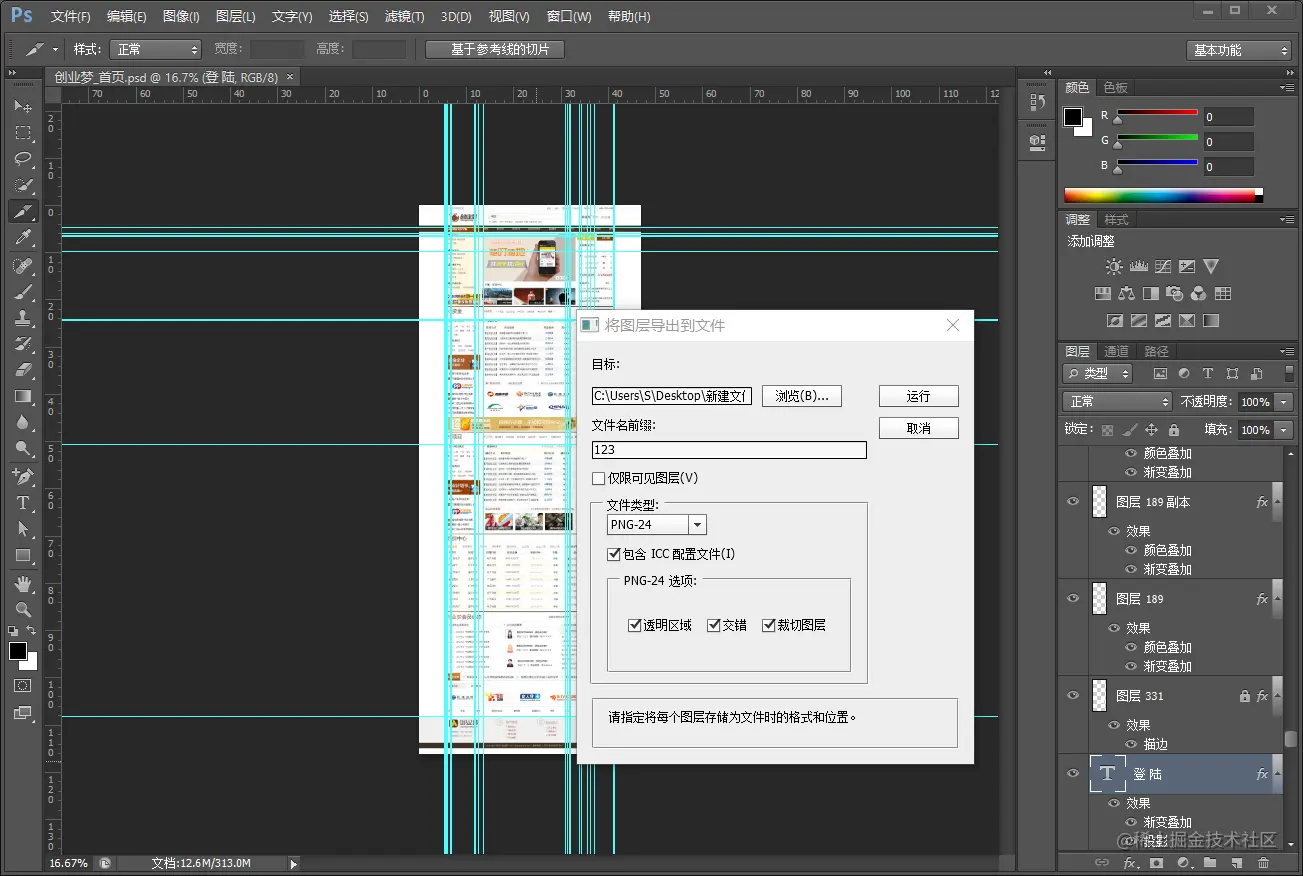The height and width of the screenshot is (876, 1303).
Task: Check the 仅限可见图层 checkbox
Action: 599,478
